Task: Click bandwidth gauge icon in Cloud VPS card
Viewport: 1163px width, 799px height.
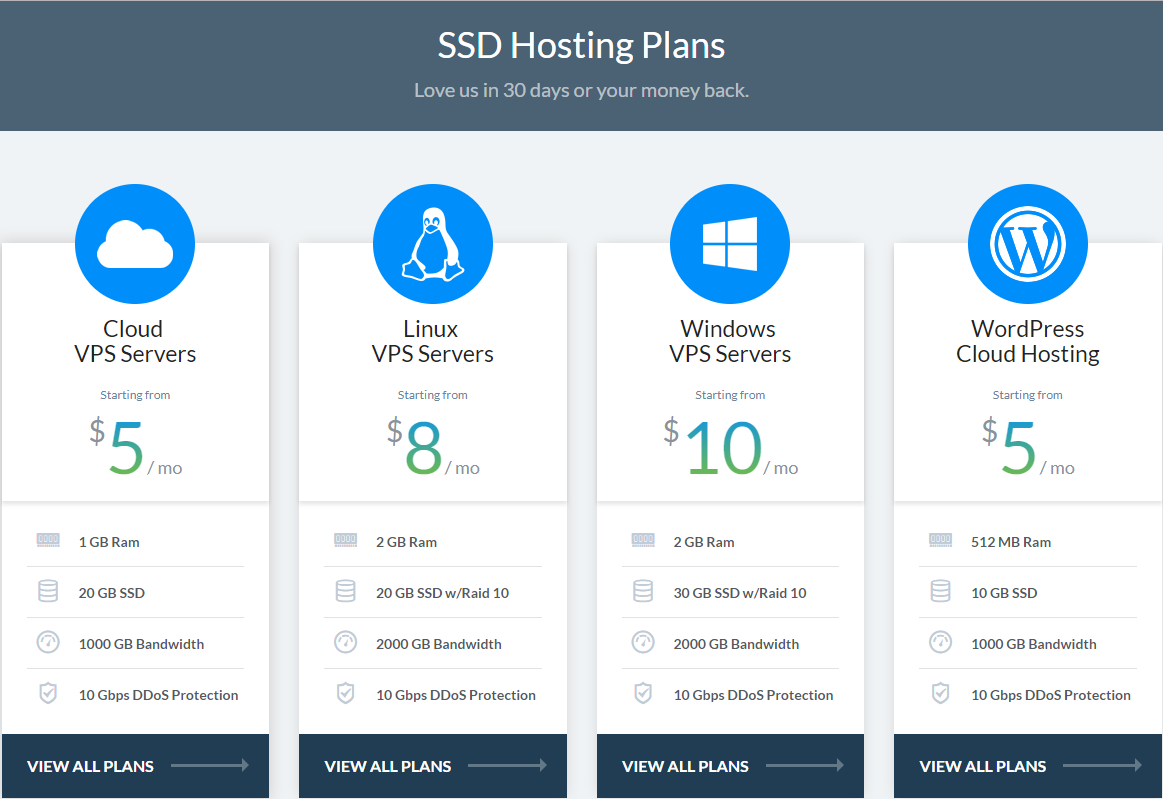Action: [48, 642]
